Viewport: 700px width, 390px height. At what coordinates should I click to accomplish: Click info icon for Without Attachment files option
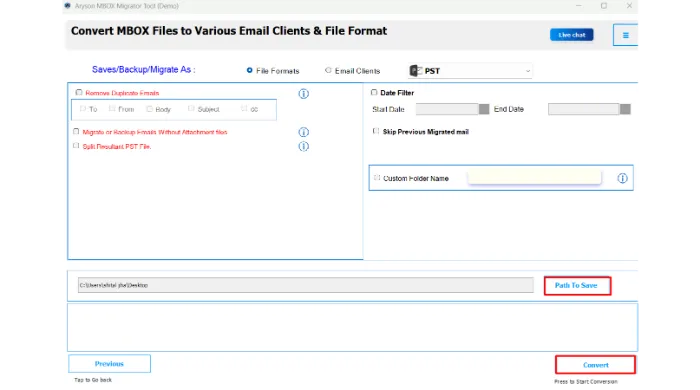tap(304, 132)
